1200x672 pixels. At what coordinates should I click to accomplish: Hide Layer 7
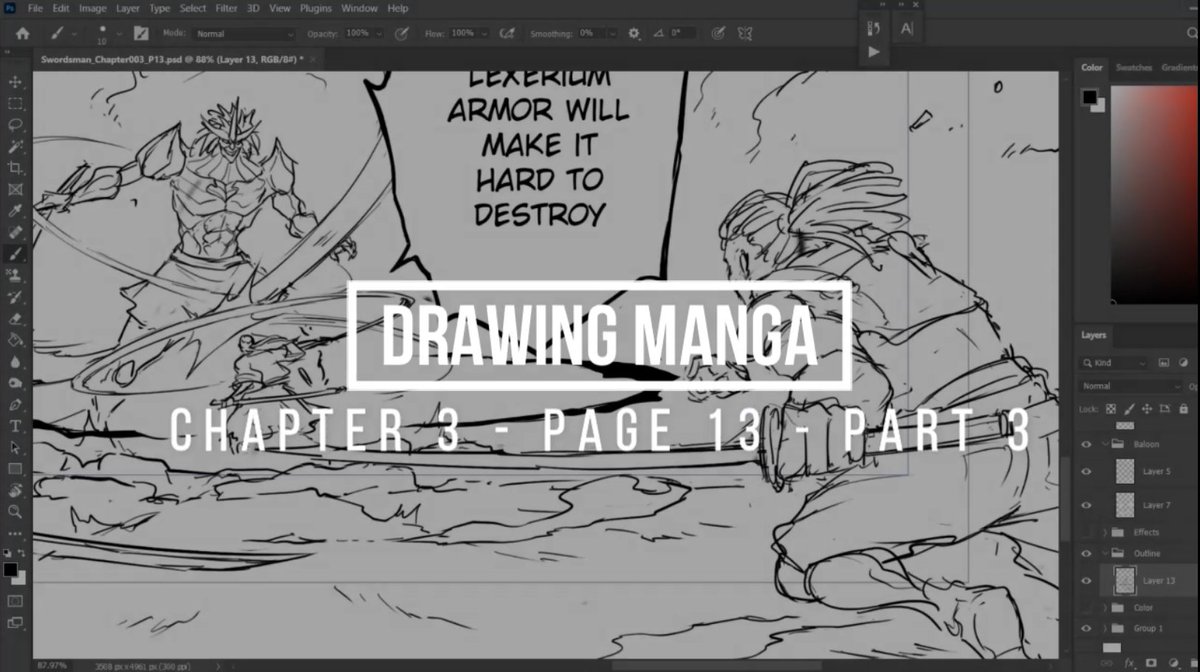(1087, 505)
